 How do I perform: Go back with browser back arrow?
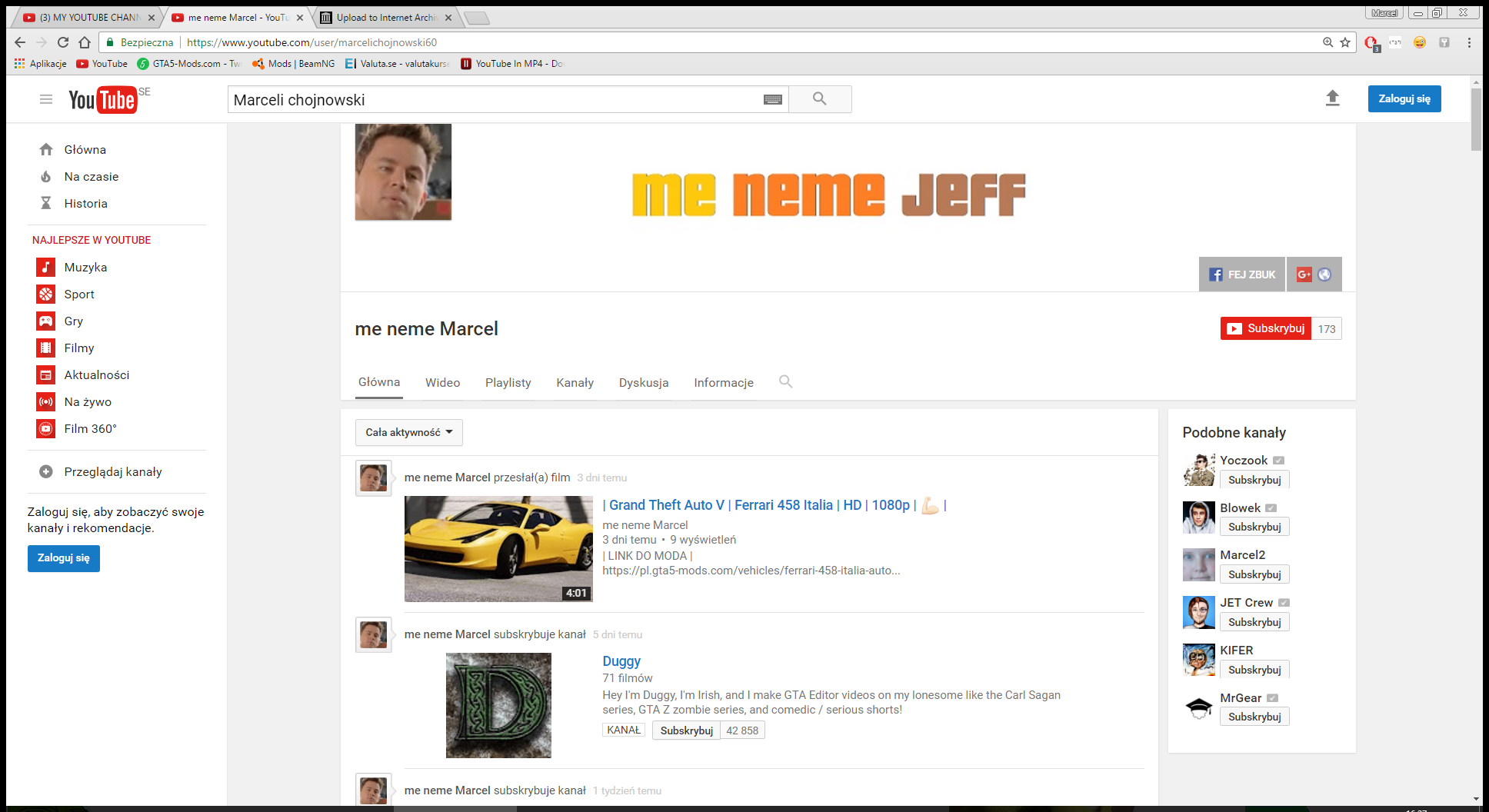click(x=20, y=42)
